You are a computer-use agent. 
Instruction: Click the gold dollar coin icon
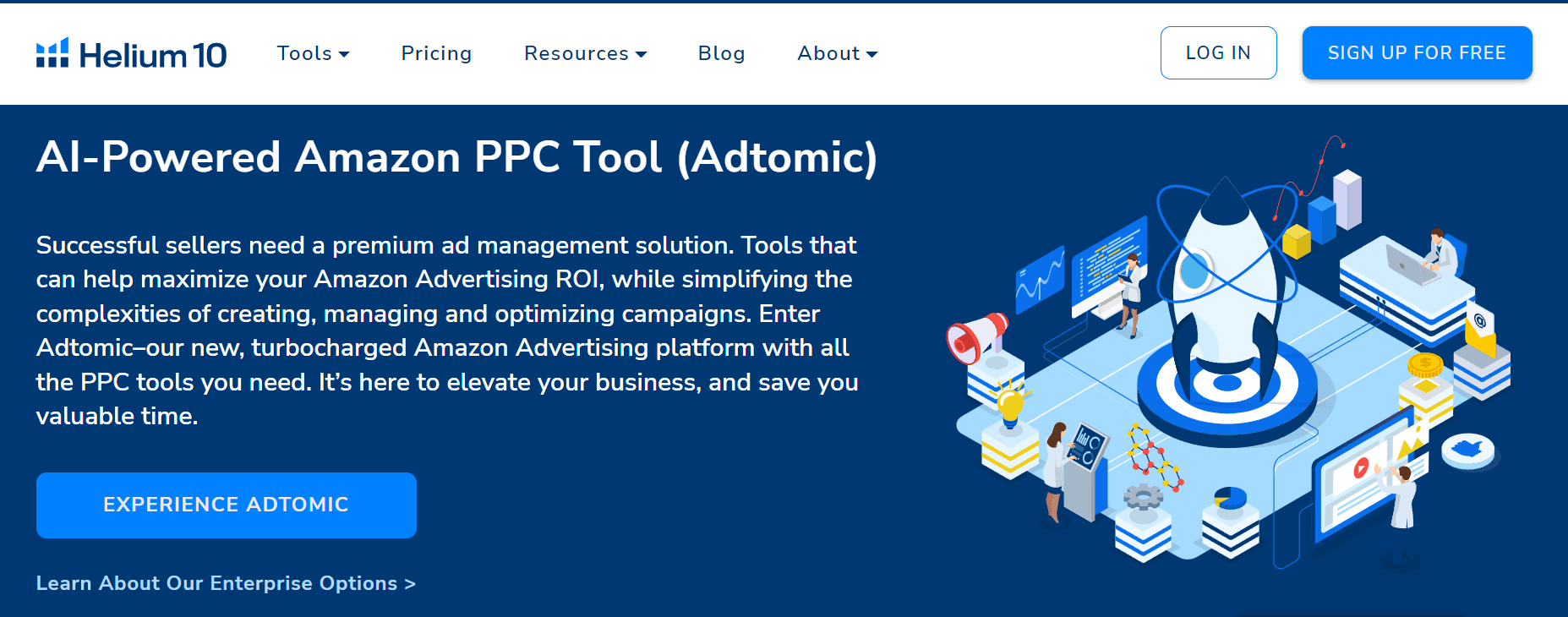tap(1425, 365)
